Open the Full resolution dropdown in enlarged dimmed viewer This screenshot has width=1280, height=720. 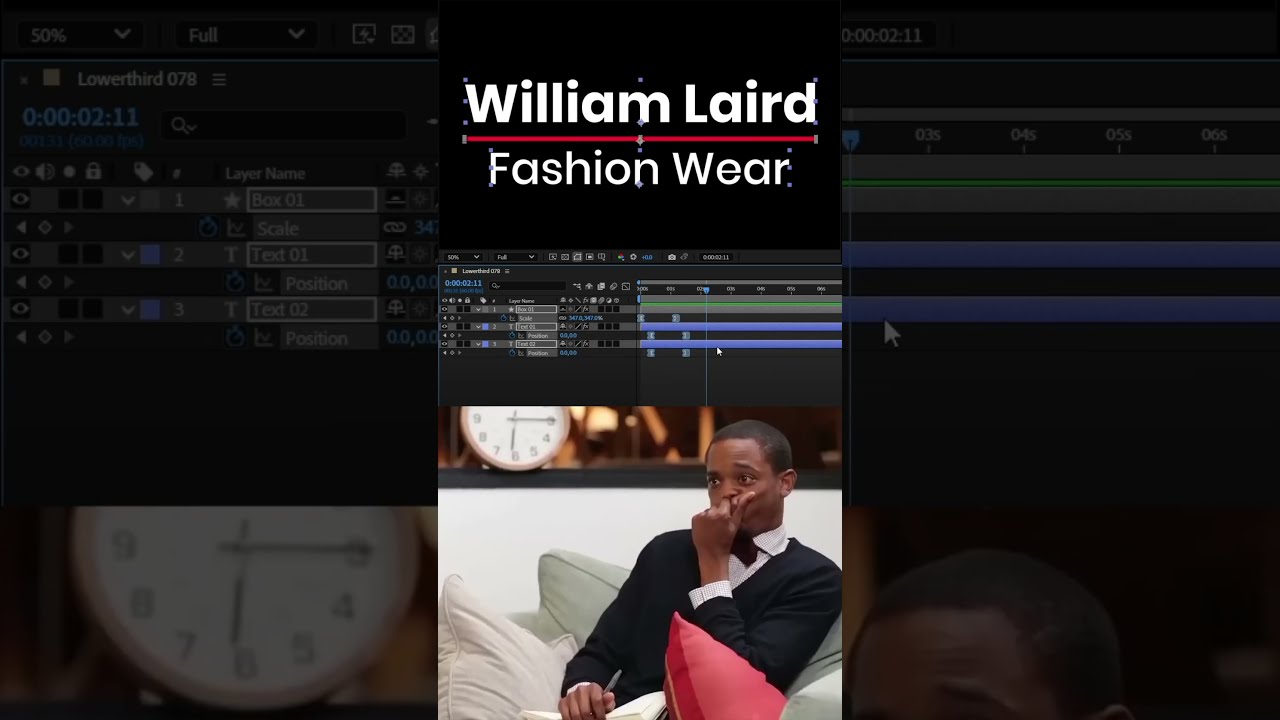tap(247, 34)
